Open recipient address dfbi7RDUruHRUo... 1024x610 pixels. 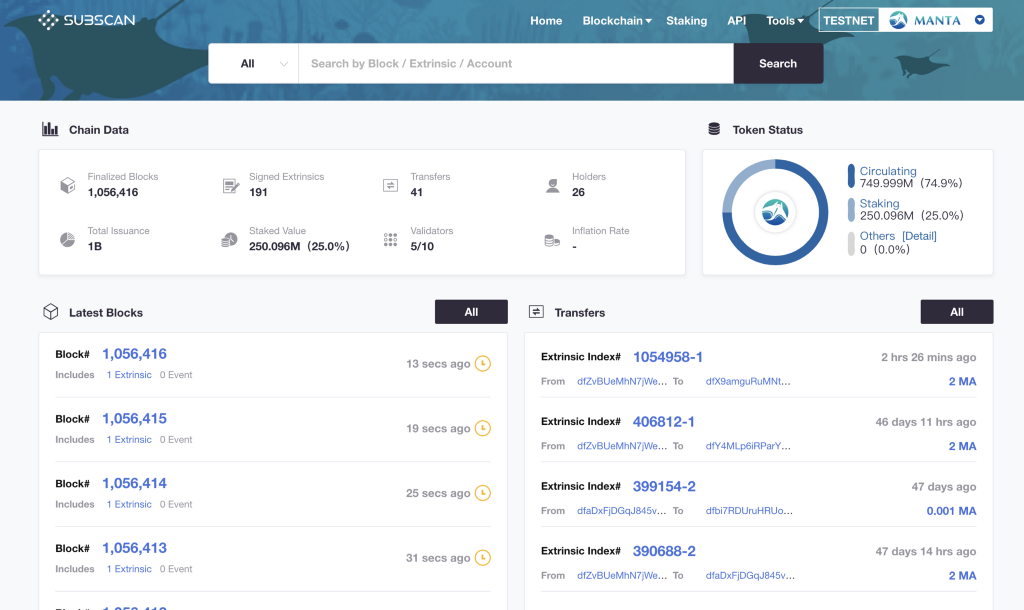pos(749,511)
